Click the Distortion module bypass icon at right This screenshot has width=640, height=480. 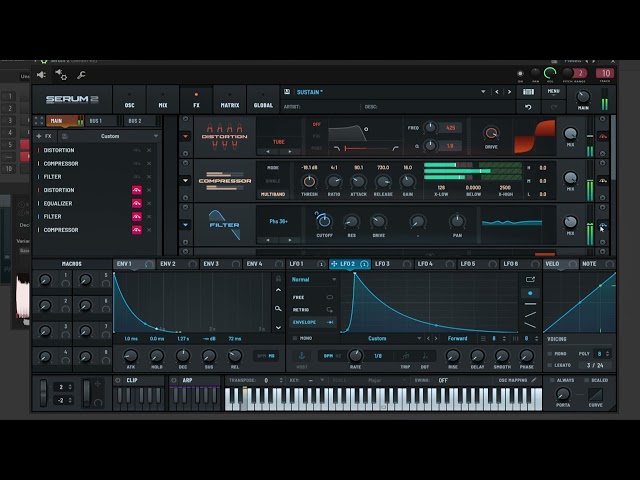tap(603, 136)
